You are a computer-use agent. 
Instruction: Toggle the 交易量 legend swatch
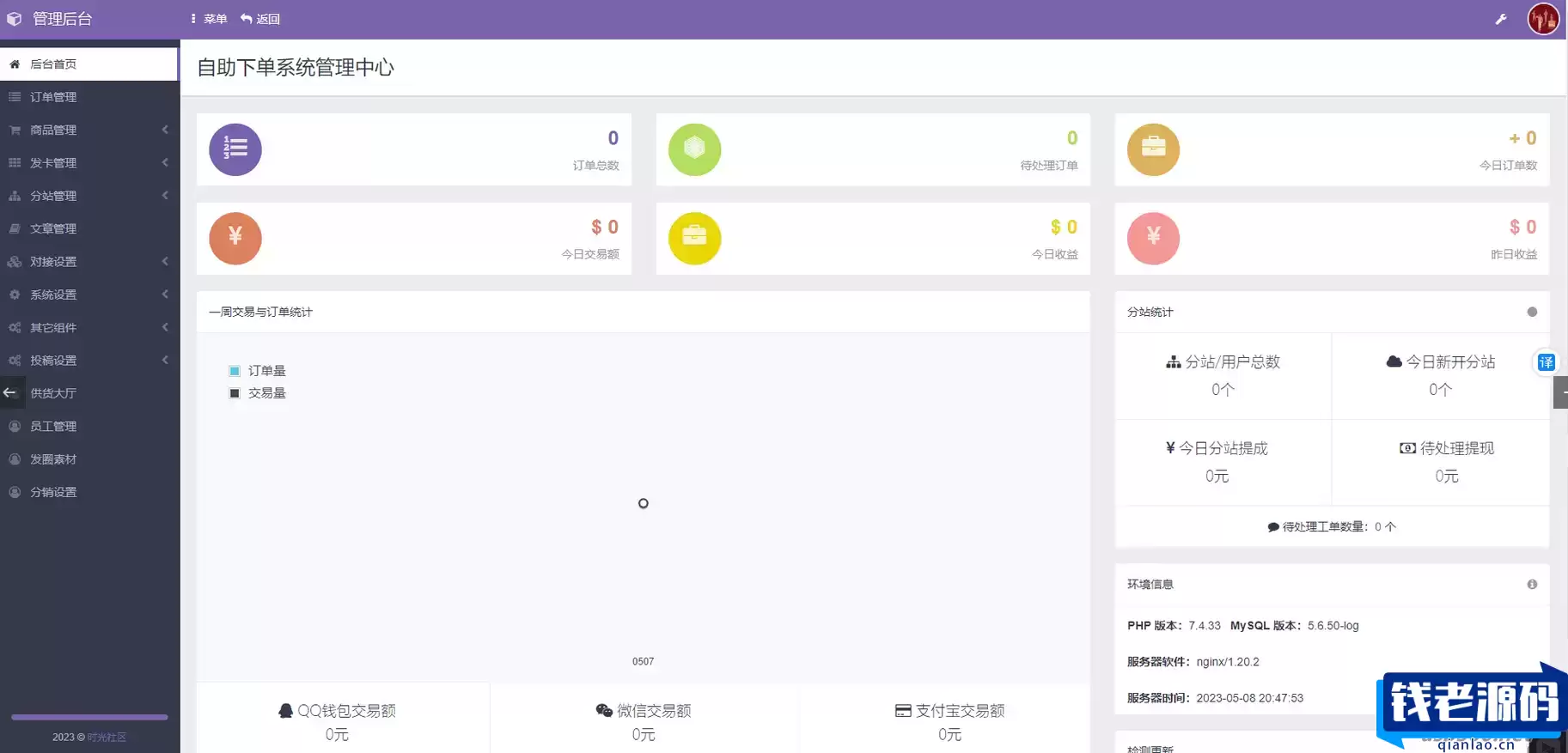coord(235,393)
